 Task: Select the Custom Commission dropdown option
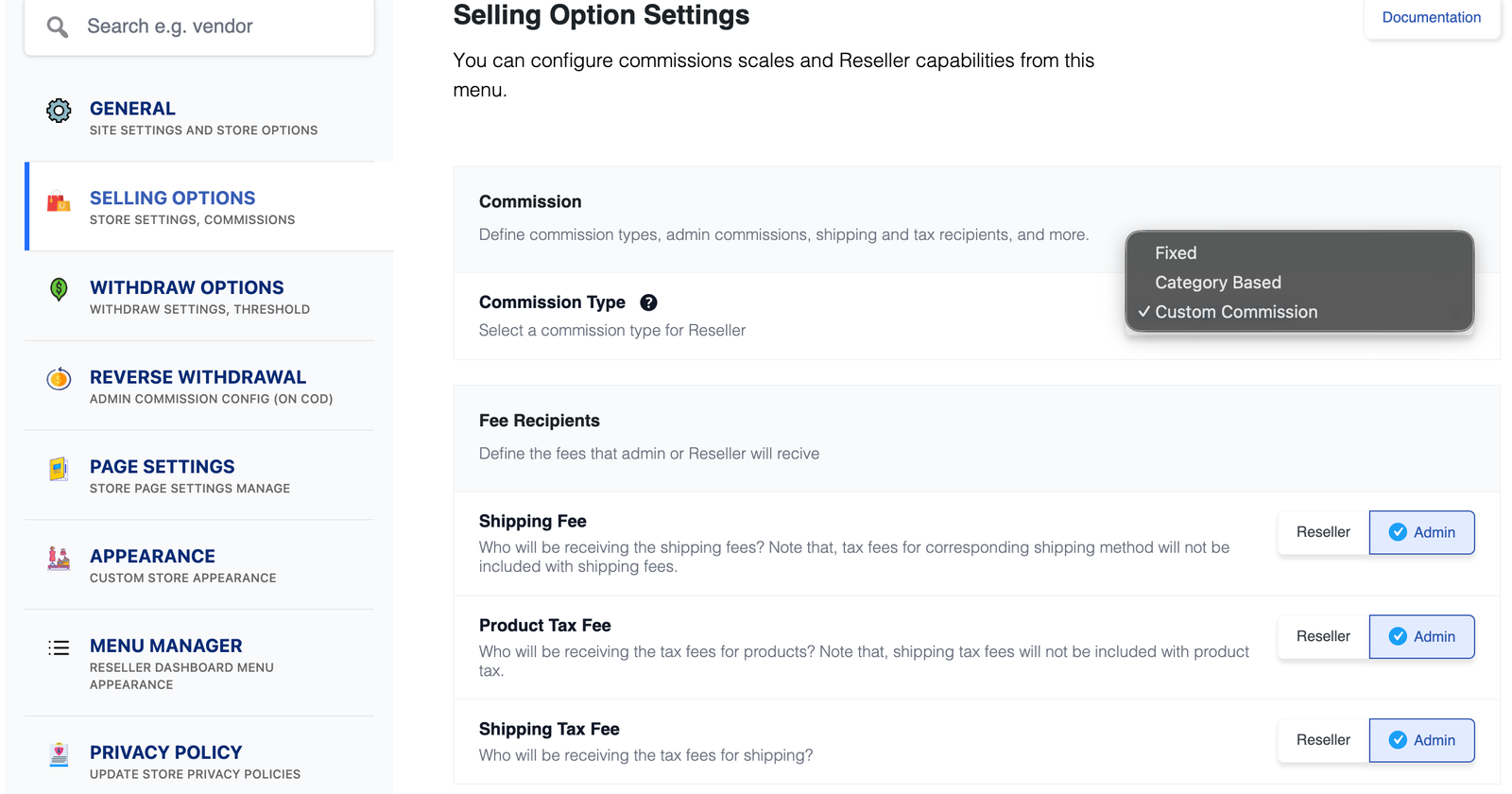click(1235, 312)
